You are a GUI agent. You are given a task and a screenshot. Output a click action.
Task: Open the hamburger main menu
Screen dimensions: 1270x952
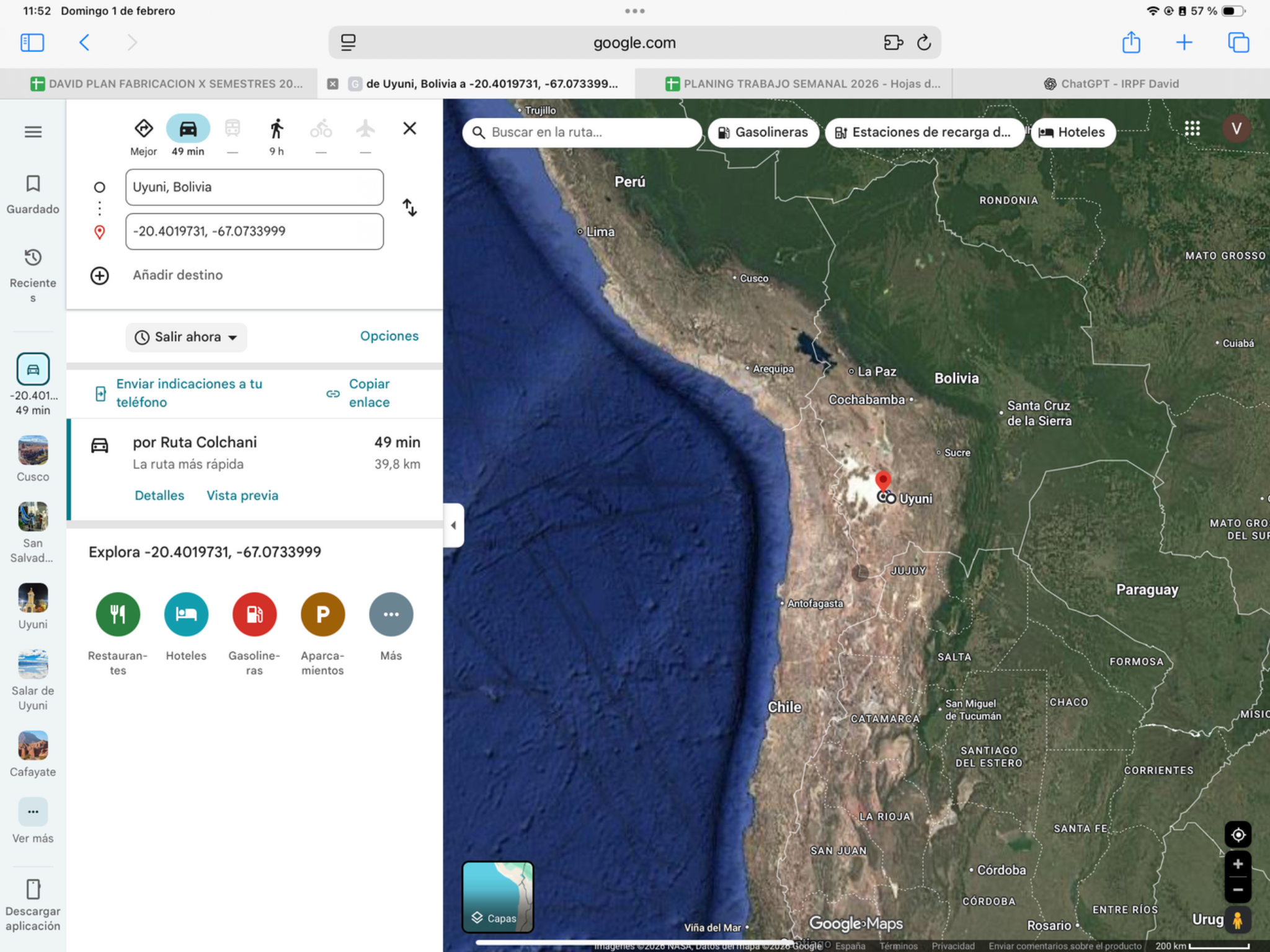[33, 132]
